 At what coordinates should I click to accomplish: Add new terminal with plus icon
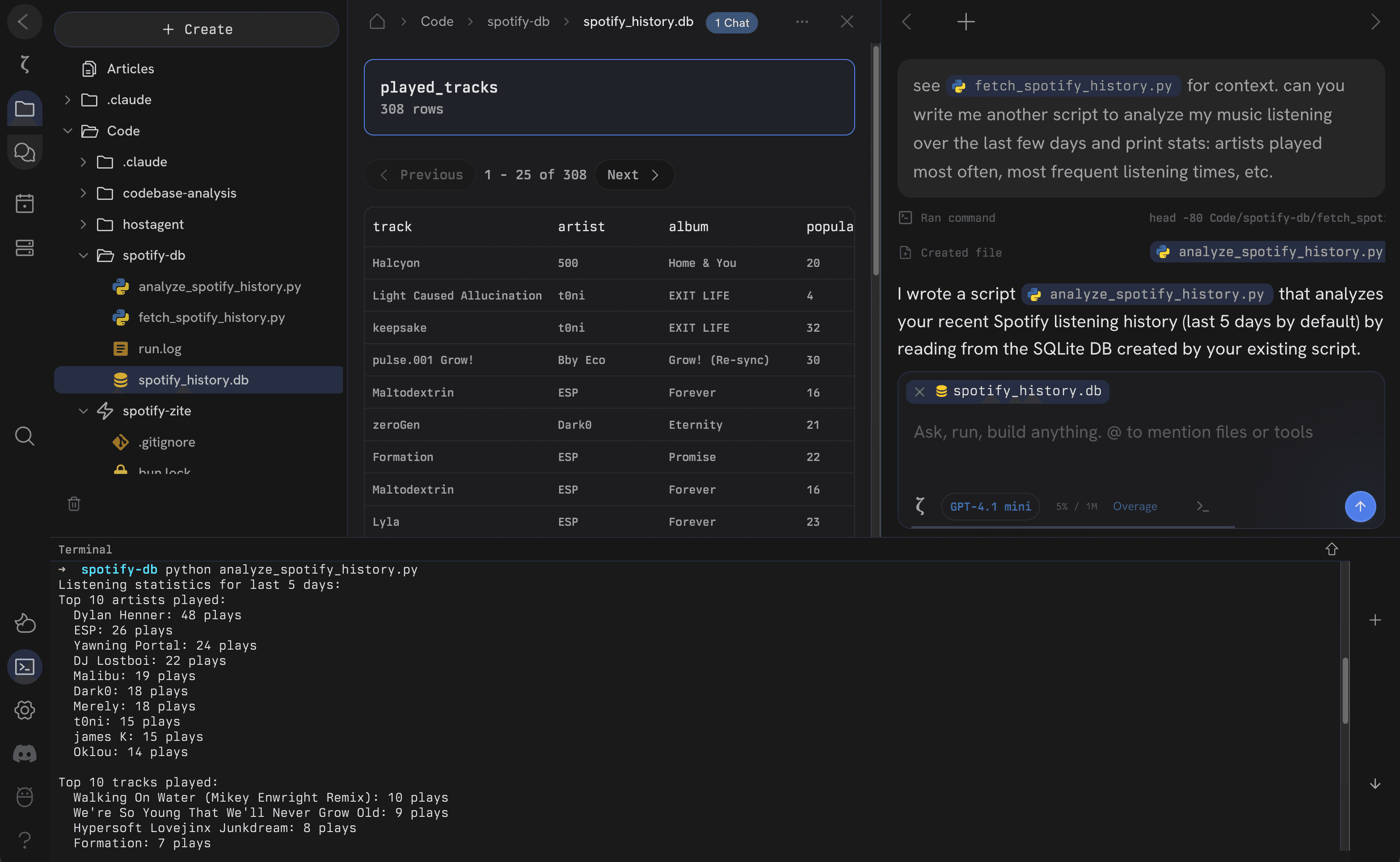click(1375, 620)
